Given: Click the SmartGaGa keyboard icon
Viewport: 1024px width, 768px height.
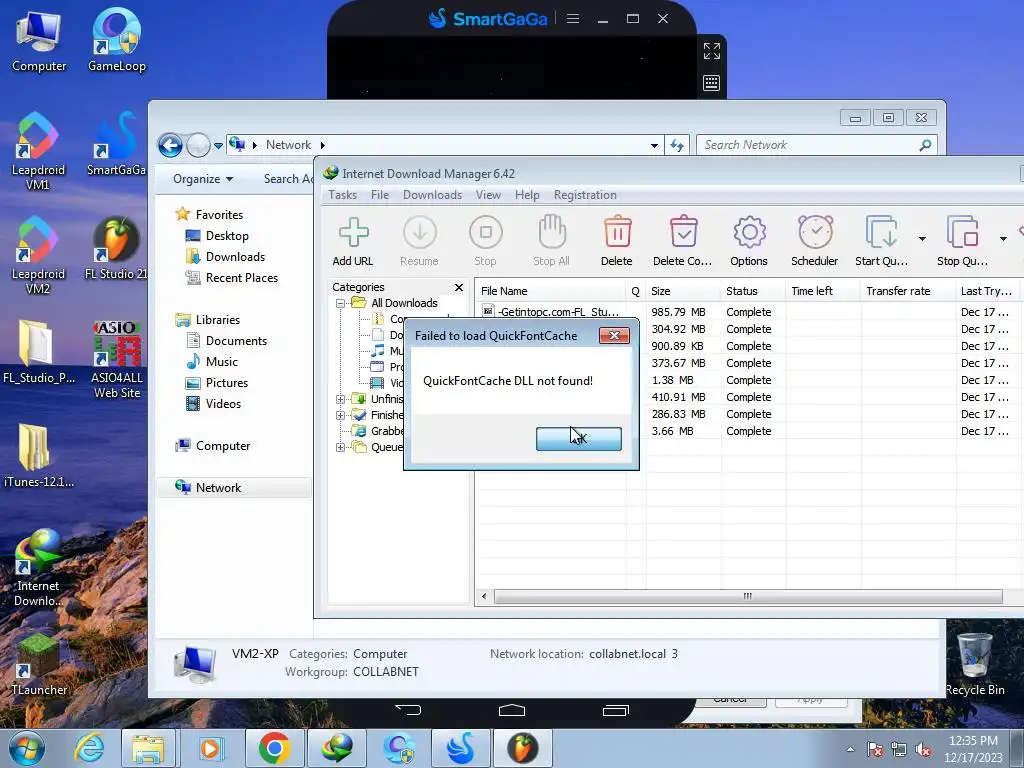Looking at the screenshot, I should tap(712, 83).
